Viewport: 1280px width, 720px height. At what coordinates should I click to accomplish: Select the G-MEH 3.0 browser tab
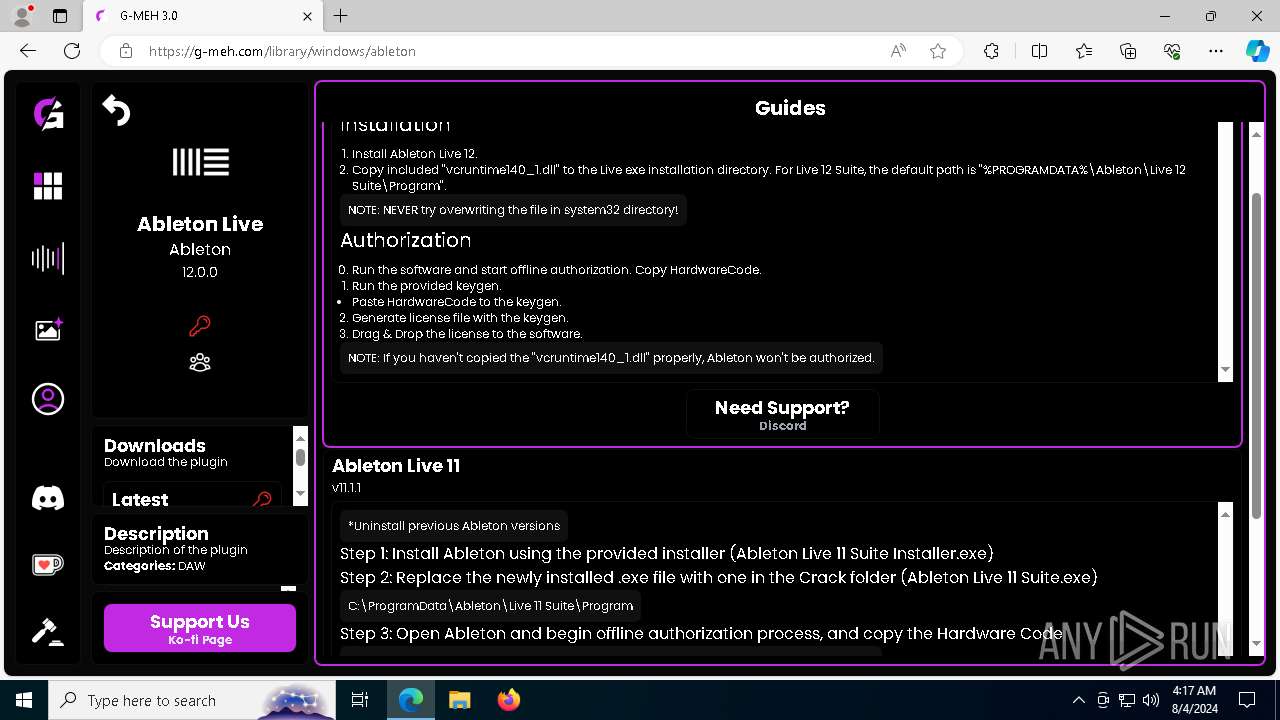[x=203, y=16]
